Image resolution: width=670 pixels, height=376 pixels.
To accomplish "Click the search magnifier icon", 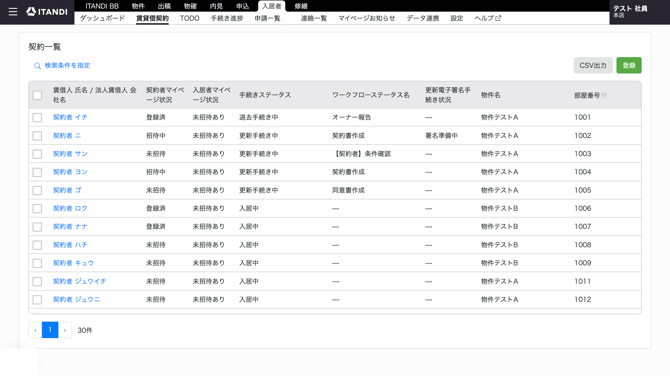I will tap(38, 66).
